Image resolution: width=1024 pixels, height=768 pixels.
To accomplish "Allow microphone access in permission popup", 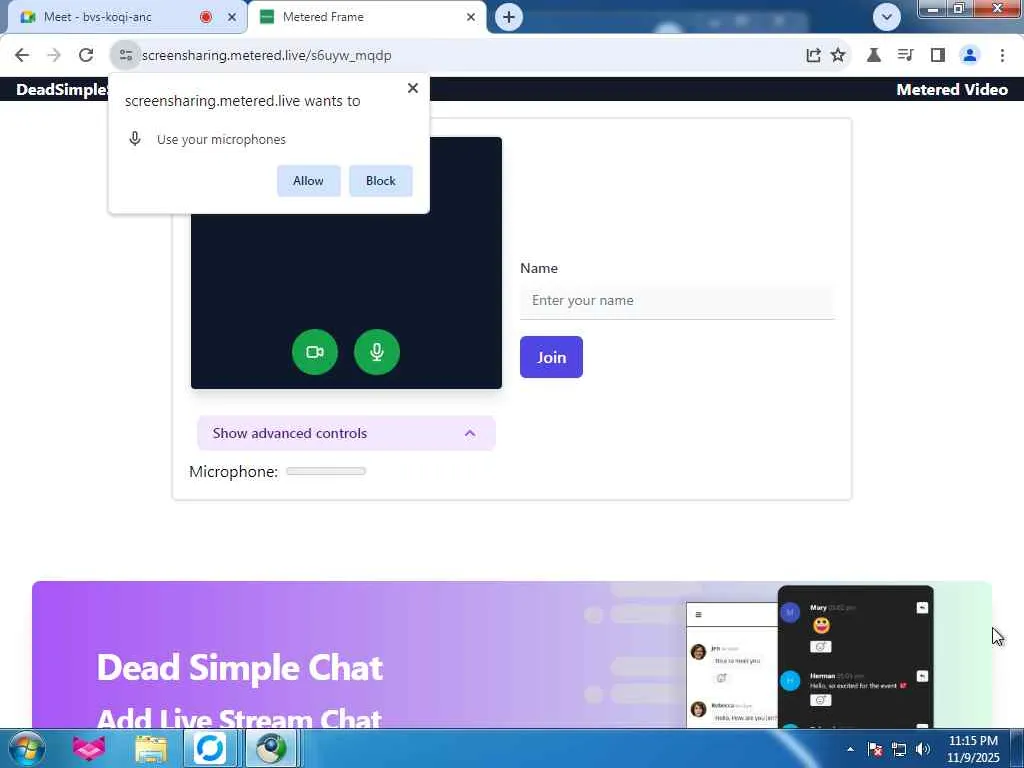I will tap(308, 181).
